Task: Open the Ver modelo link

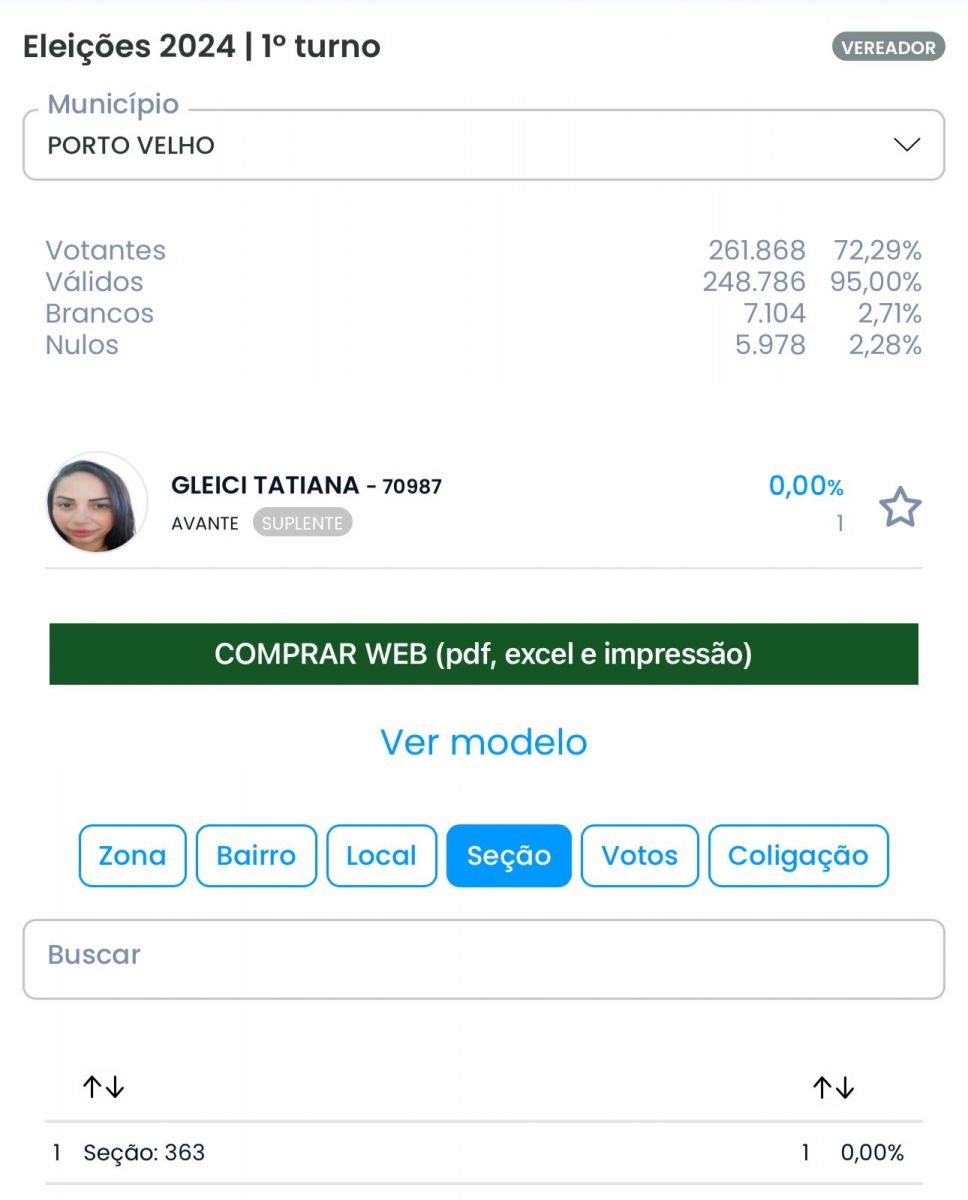Action: pyautogui.click(x=484, y=742)
